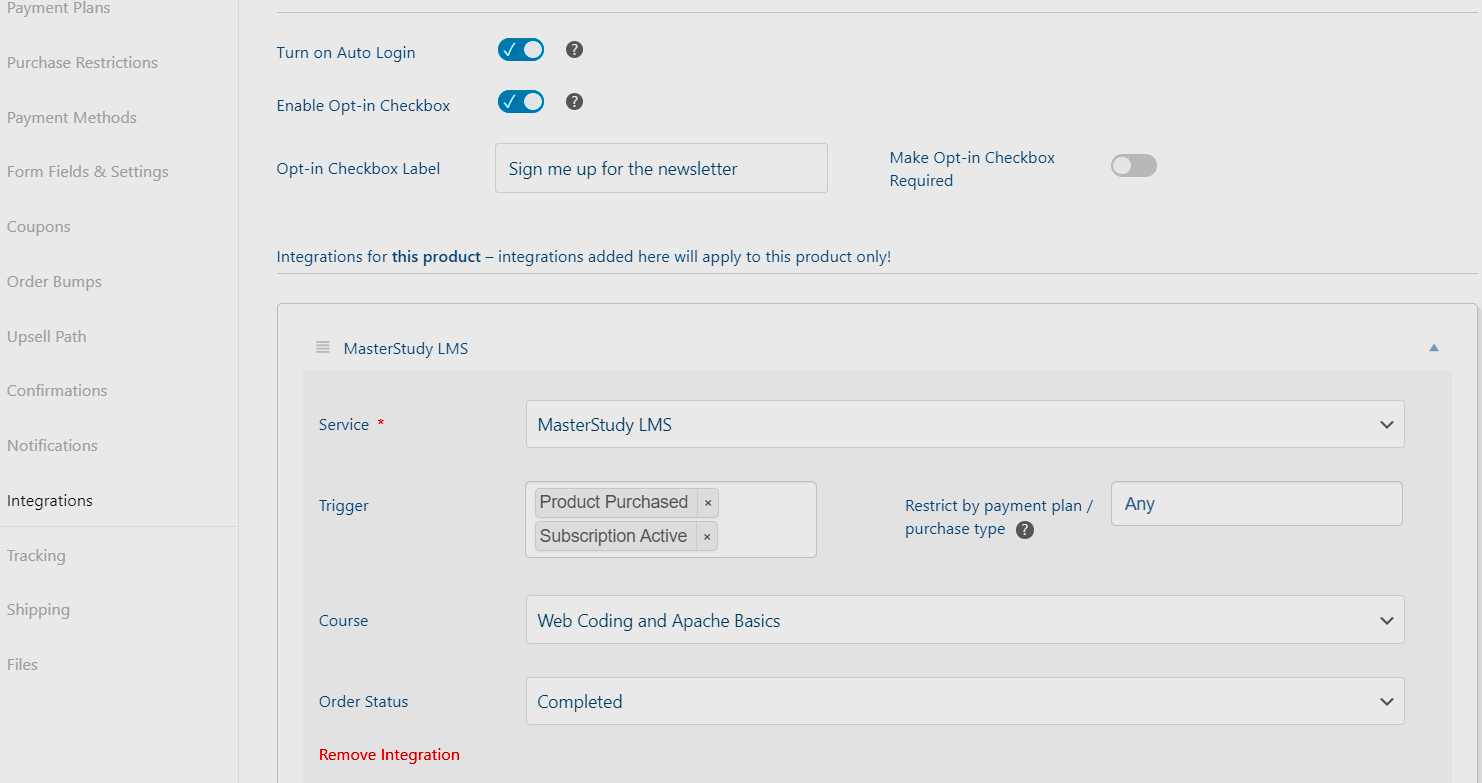
Task: Enable Make Opt-in Checkbox Required
Action: pos(1133,165)
